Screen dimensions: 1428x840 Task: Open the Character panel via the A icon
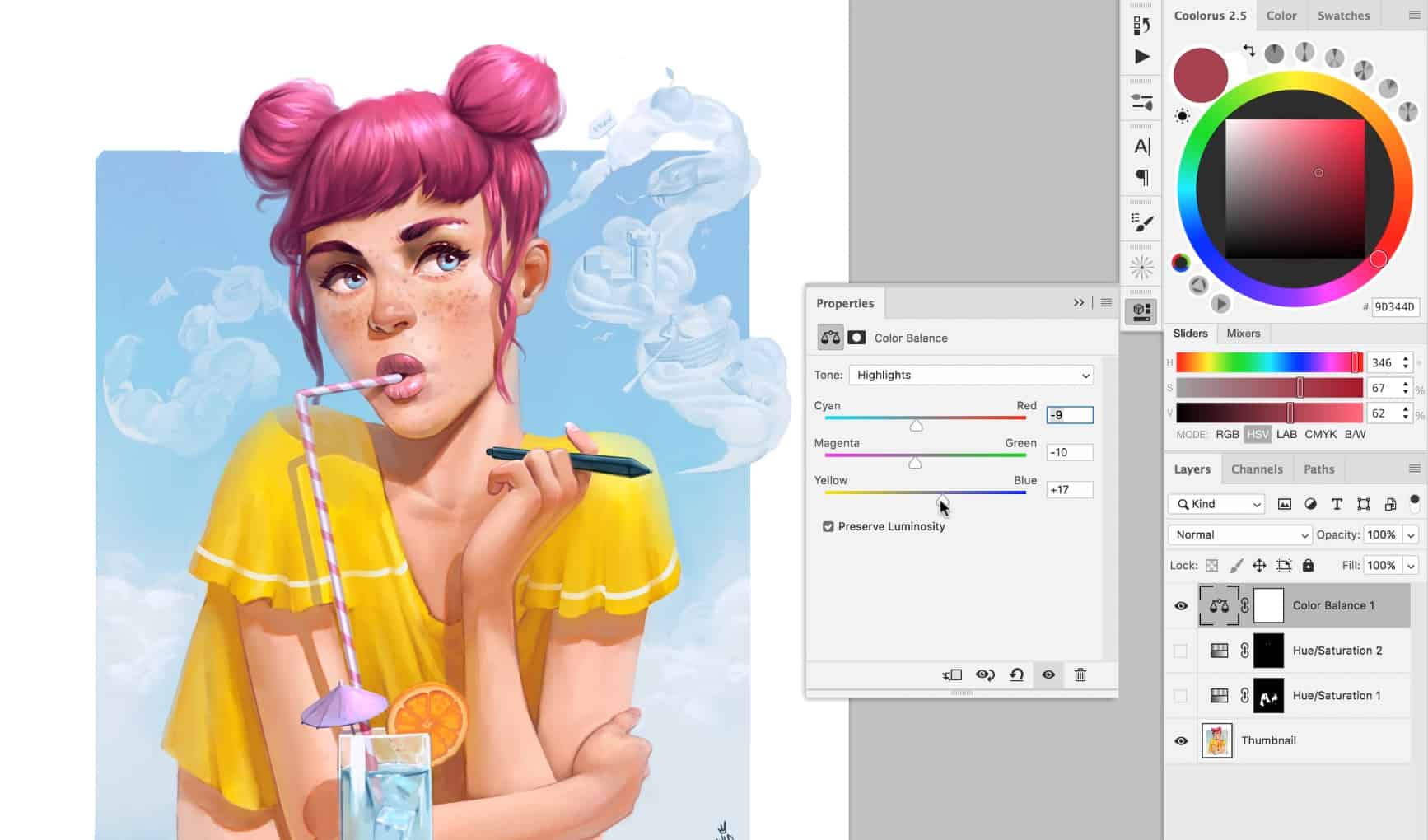click(1141, 147)
